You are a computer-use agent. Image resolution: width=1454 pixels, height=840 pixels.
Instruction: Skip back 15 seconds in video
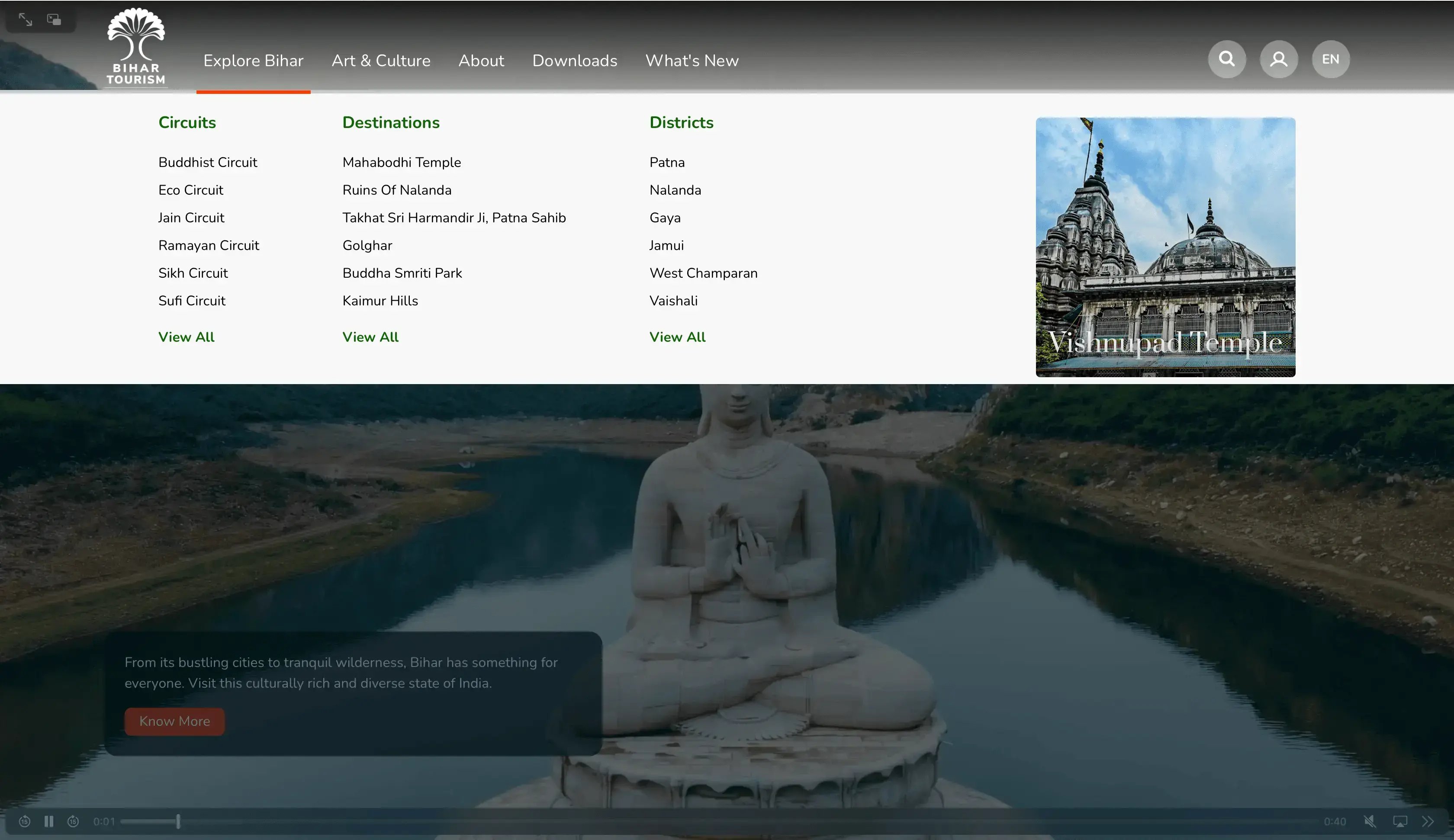tap(24, 821)
